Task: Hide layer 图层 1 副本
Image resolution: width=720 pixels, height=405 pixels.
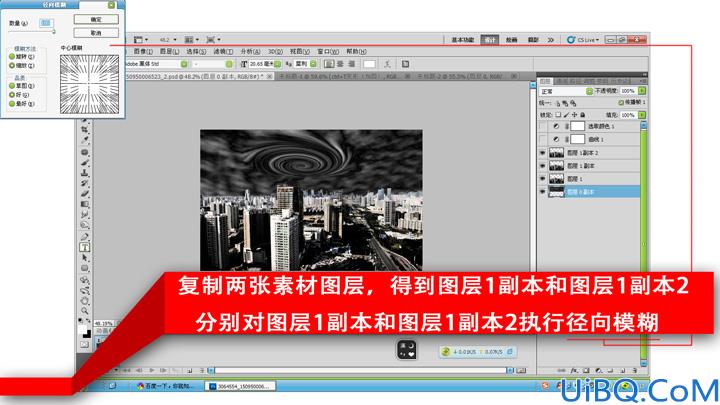Action: pyautogui.click(x=543, y=166)
